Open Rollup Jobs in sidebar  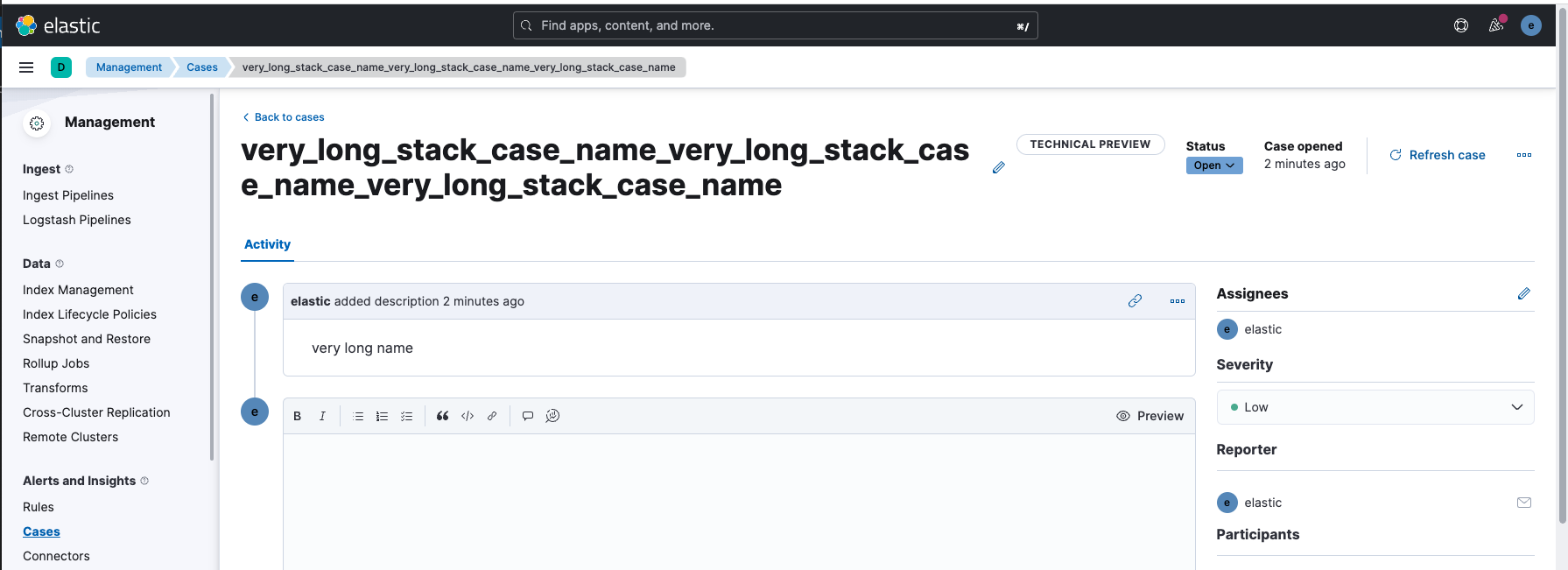pos(56,363)
